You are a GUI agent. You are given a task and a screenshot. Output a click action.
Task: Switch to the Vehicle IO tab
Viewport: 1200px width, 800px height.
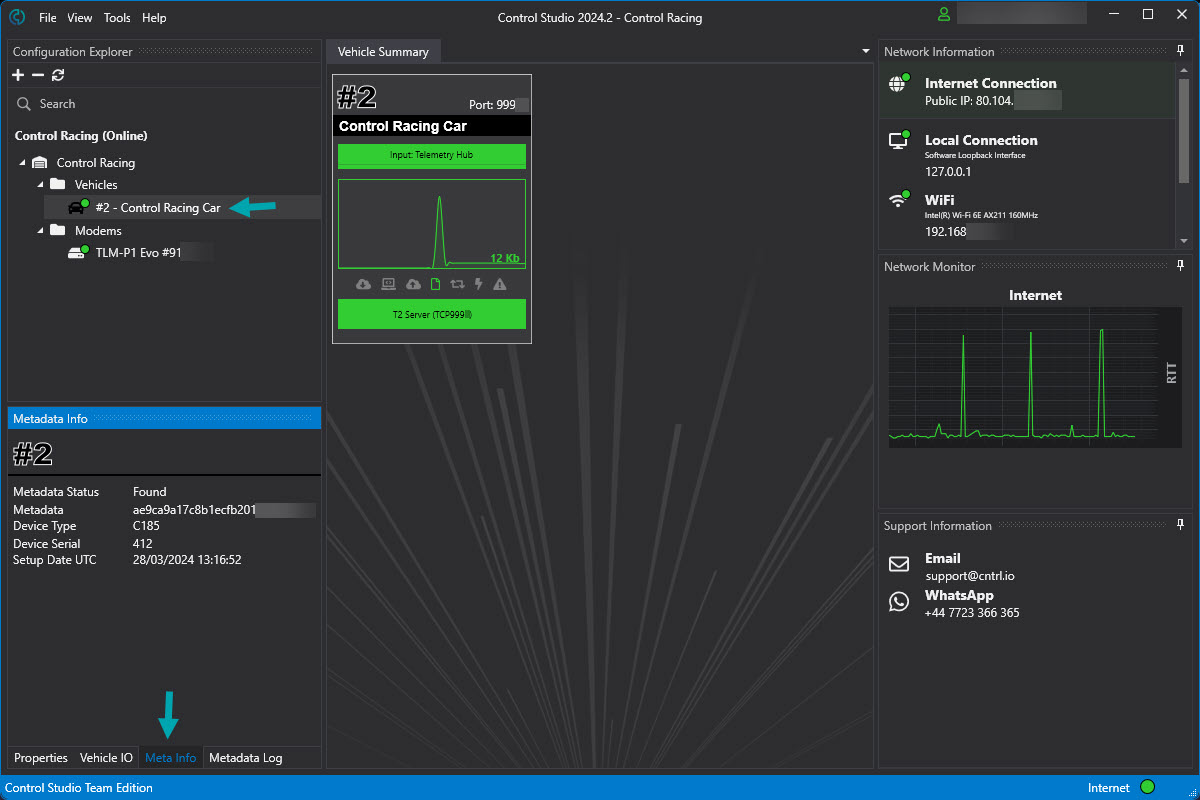click(x=106, y=758)
